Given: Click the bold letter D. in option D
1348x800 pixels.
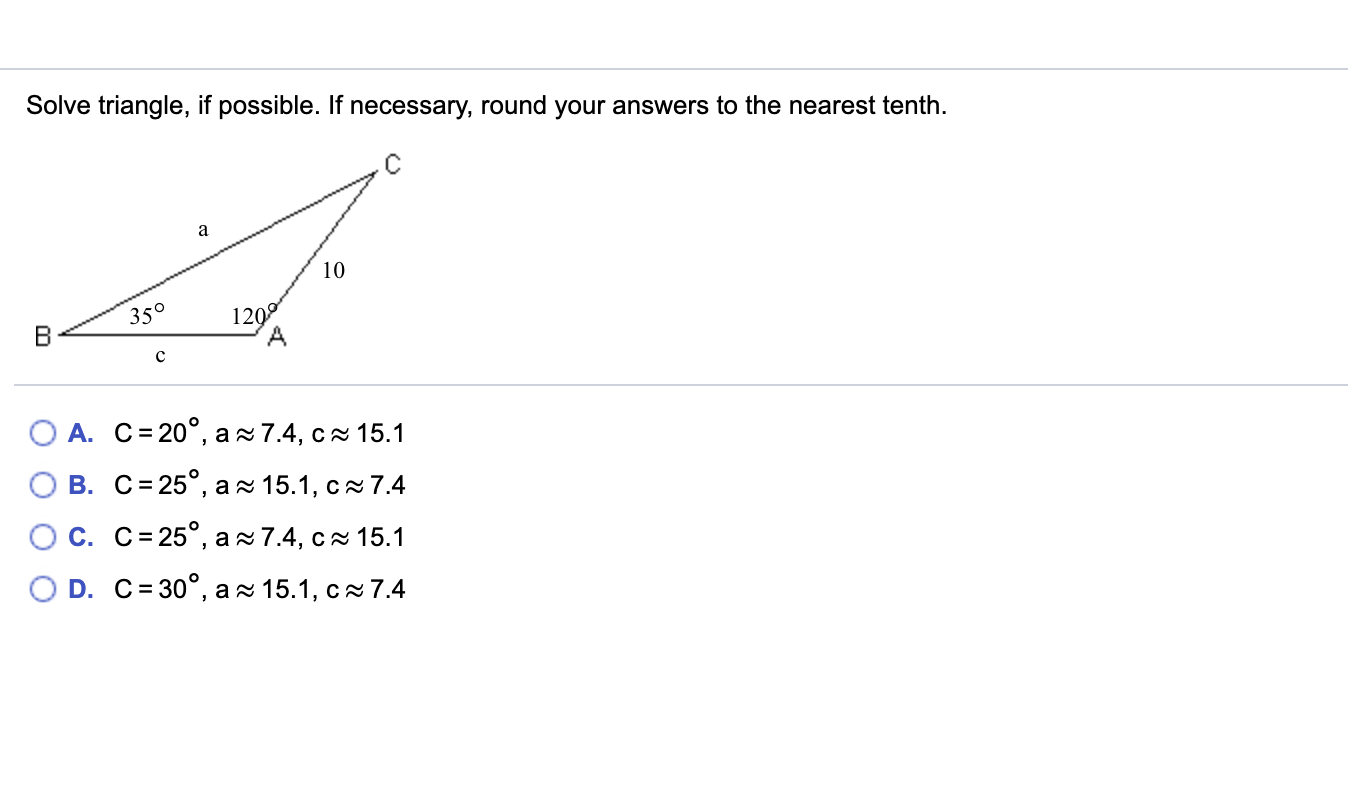Looking at the screenshot, I should coord(81,588).
